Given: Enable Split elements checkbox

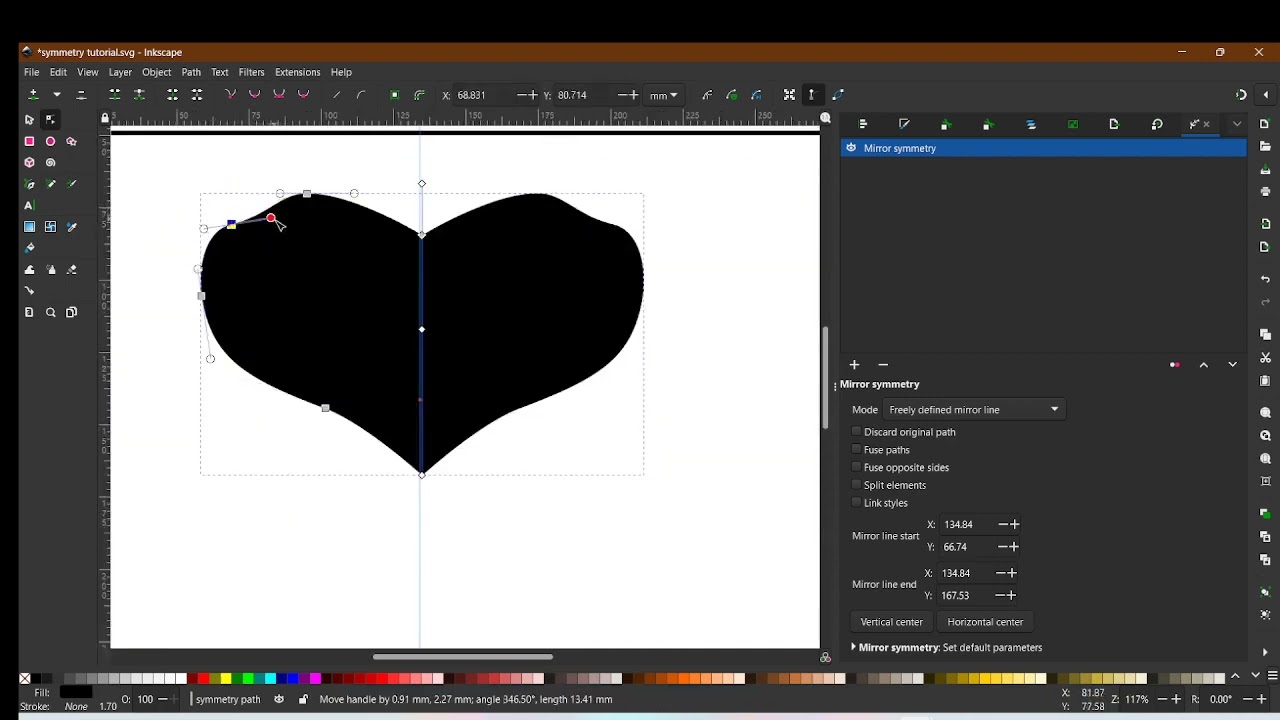Looking at the screenshot, I should [856, 485].
